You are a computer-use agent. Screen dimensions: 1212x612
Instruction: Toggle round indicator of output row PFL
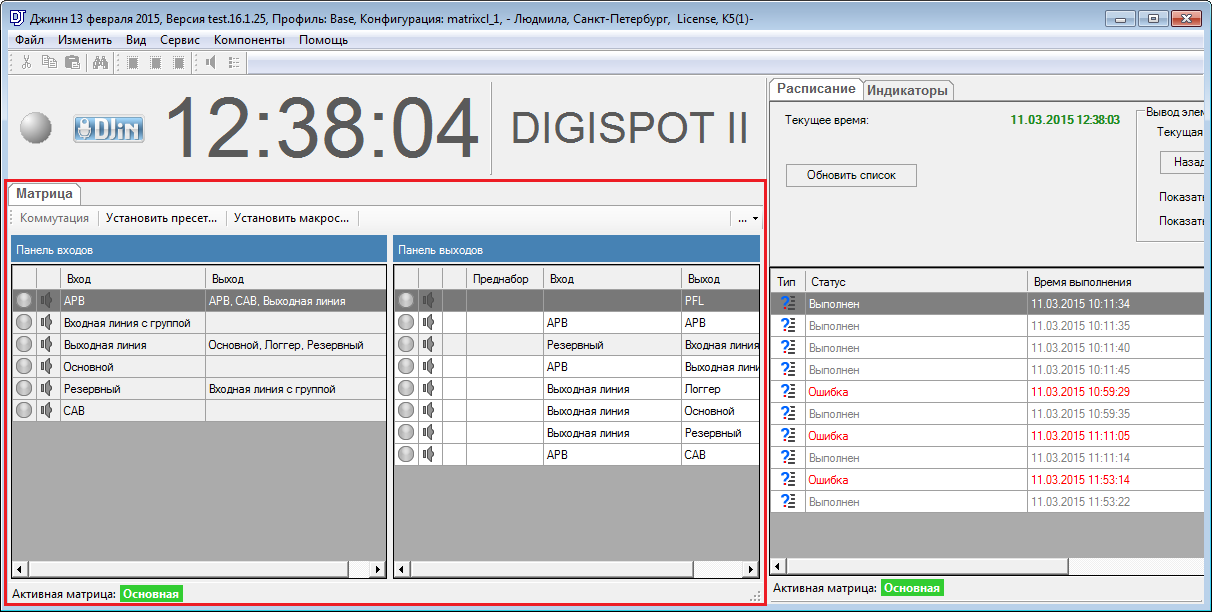(406, 300)
